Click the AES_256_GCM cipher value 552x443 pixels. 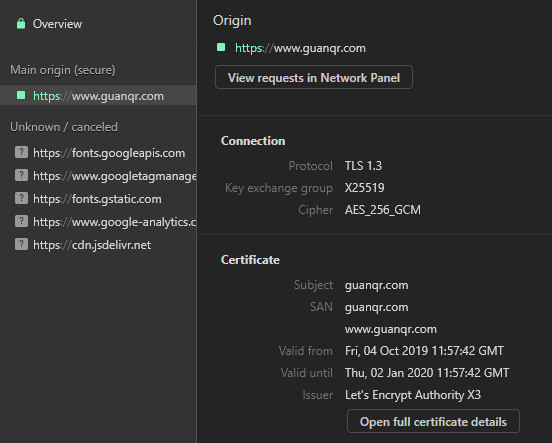click(383, 210)
